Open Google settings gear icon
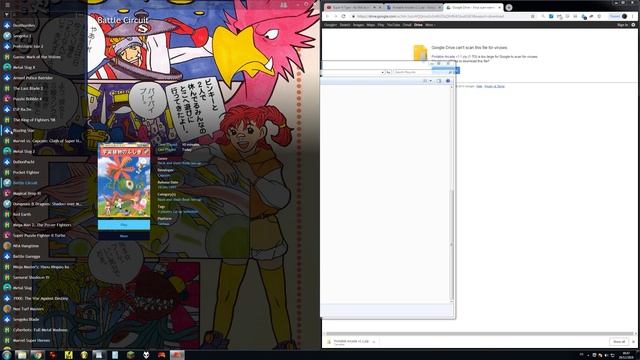 [x=633, y=25]
